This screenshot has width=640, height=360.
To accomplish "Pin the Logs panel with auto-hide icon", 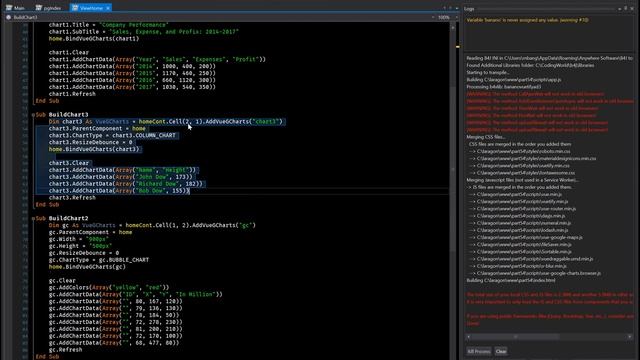I will [x=626, y=8].
